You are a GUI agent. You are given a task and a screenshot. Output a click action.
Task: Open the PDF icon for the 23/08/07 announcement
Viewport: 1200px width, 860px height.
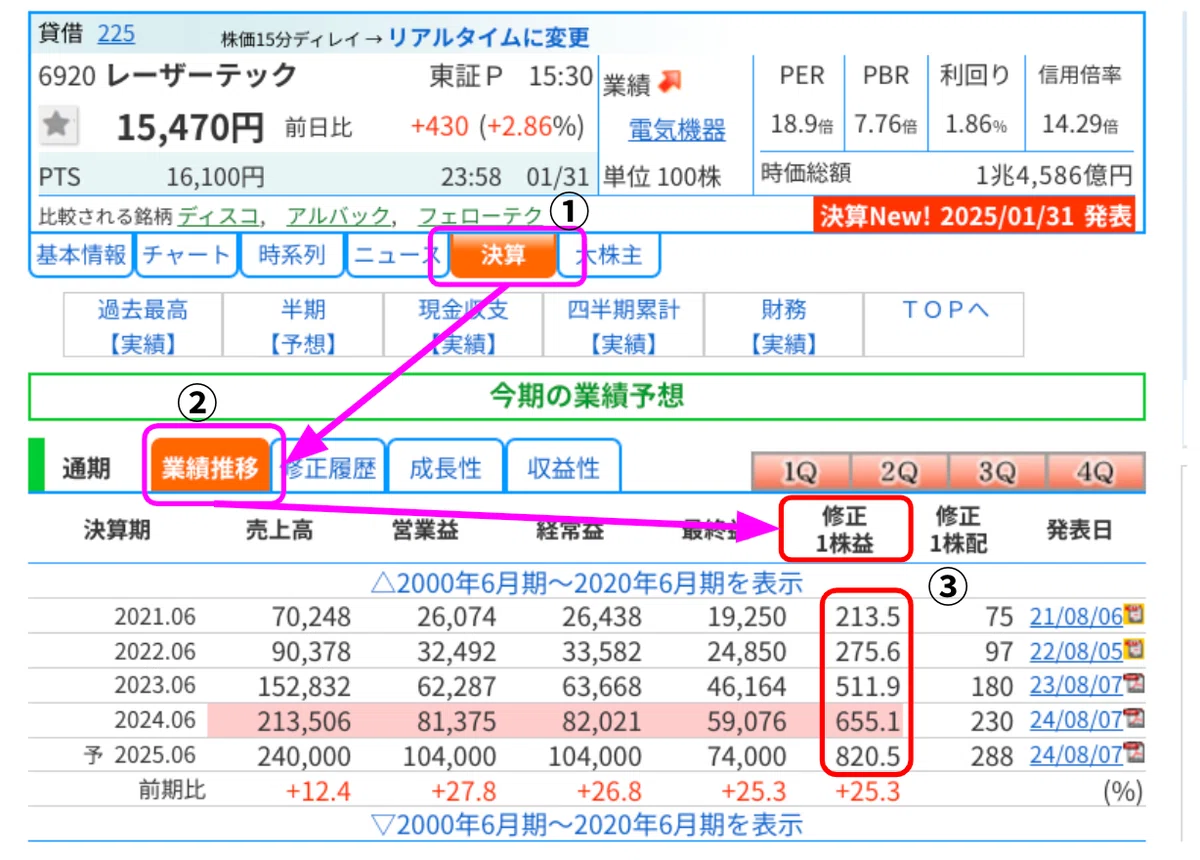tap(1134, 685)
